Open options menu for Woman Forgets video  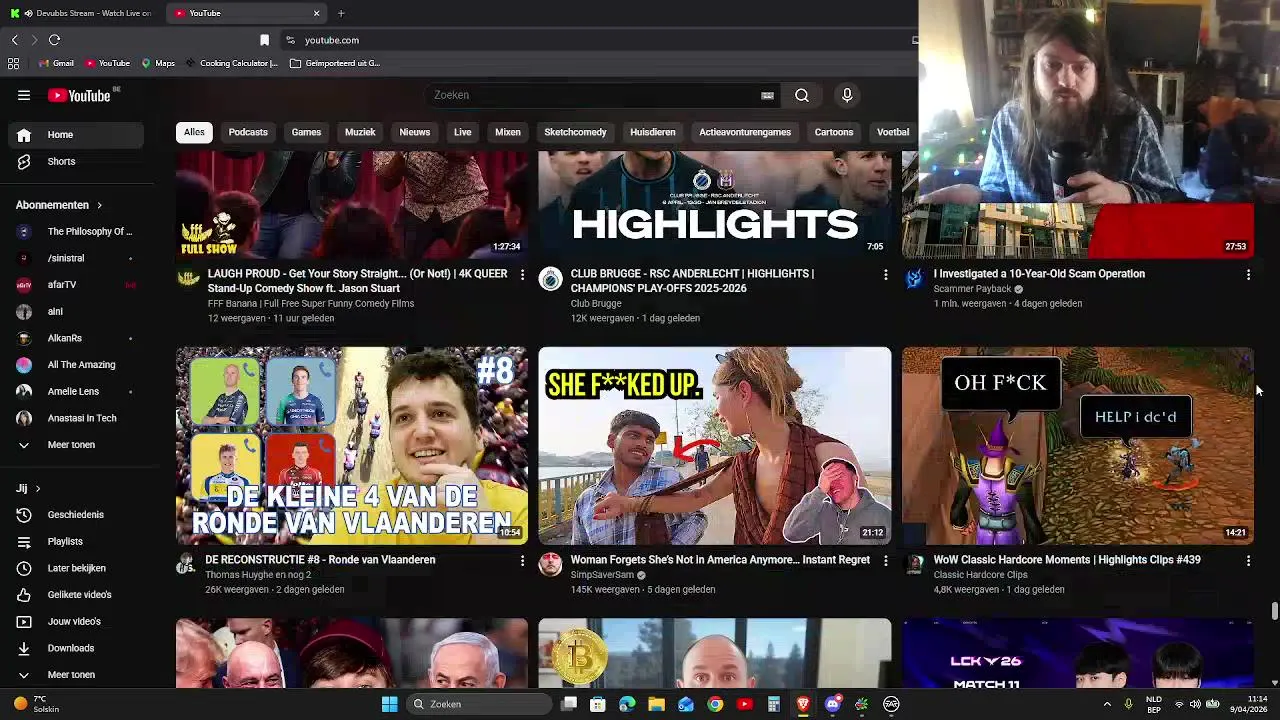pos(885,561)
